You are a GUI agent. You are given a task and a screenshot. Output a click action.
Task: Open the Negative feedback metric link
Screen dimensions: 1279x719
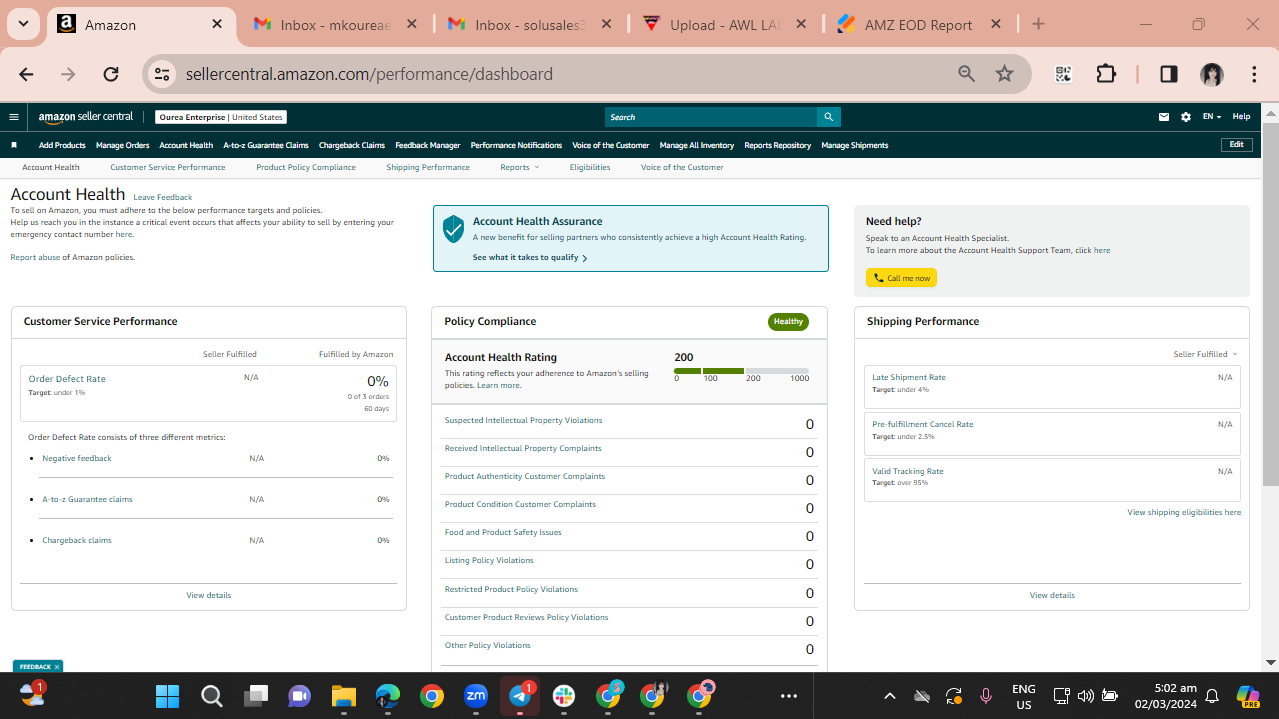pyautogui.click(x=77, y=458)
